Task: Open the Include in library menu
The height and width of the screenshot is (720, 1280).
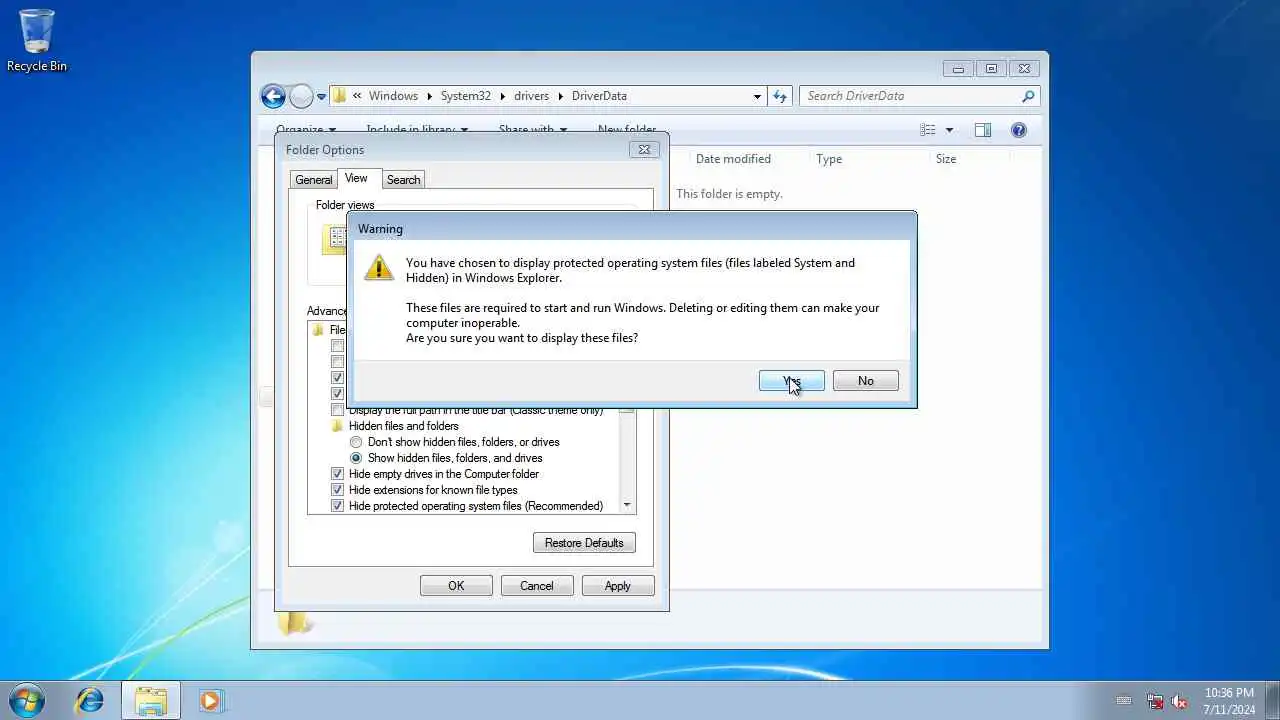Action: [417, 130]
